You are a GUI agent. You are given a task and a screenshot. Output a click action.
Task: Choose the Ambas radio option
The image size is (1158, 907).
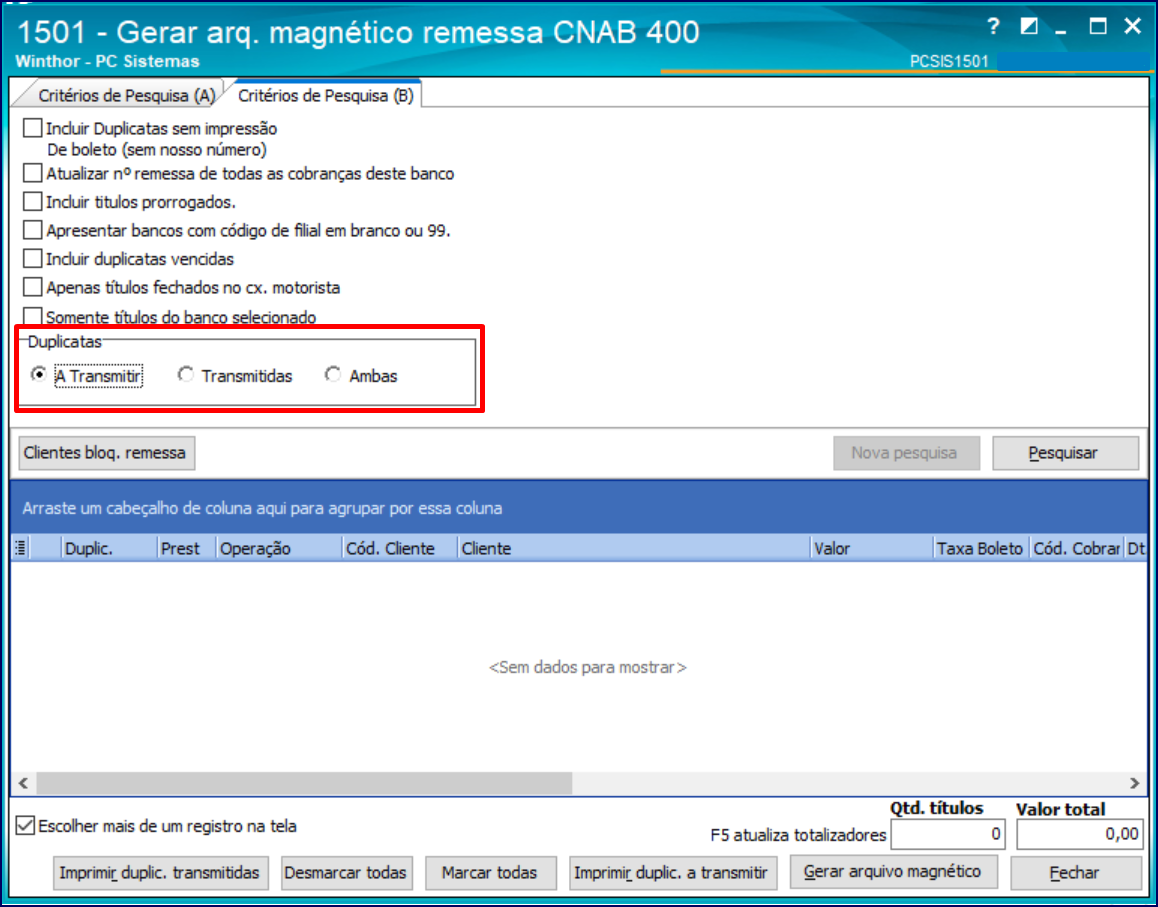click(x=333, y=374)
